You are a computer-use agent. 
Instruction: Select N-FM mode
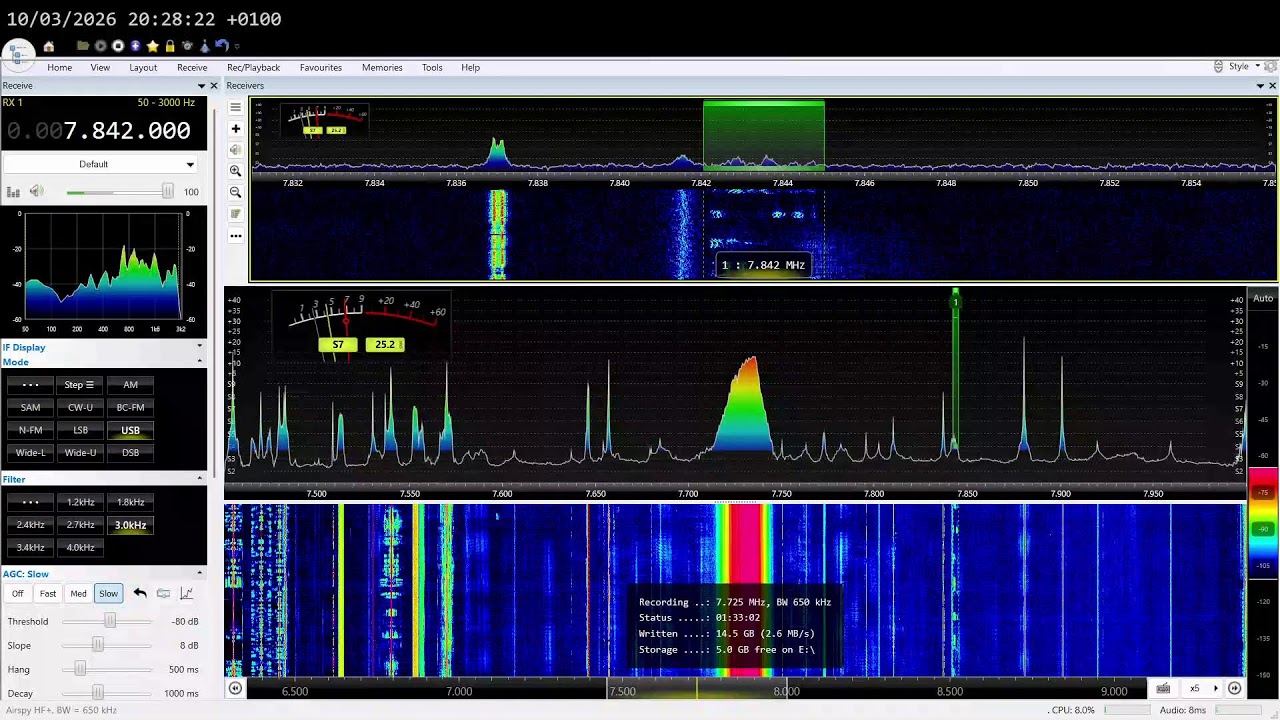[x=30, y=430]
